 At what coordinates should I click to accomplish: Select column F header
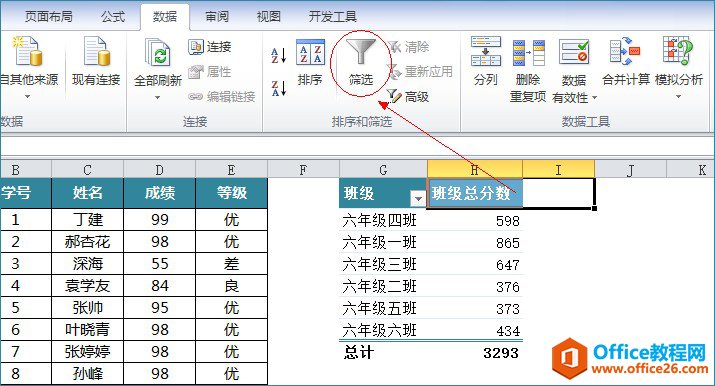303,170
